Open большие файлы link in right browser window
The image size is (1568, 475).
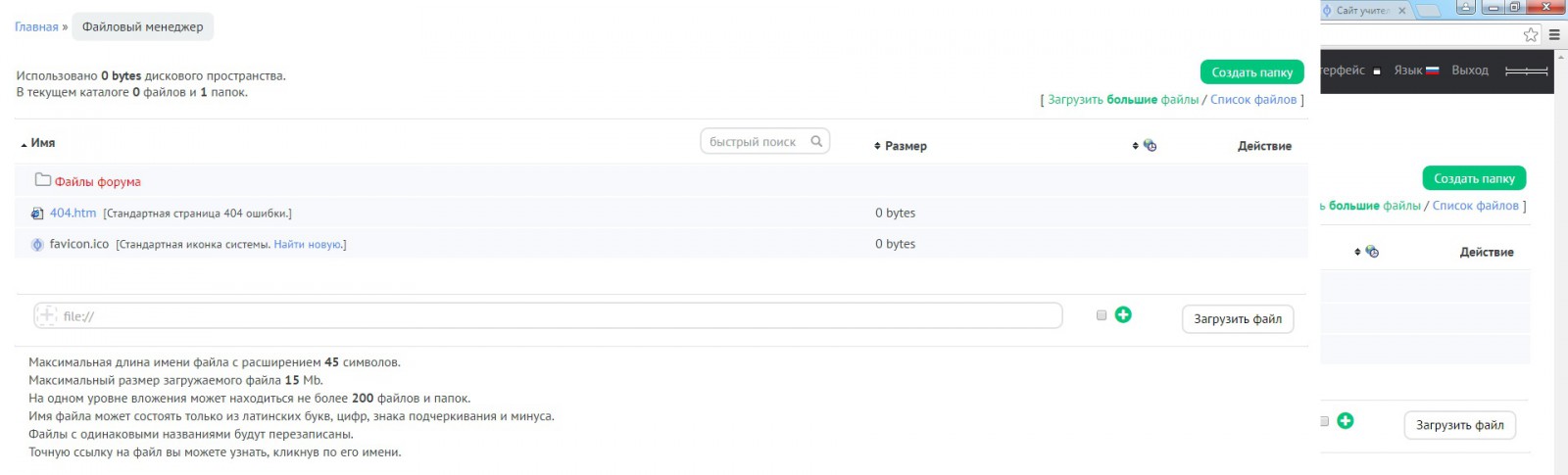coord(1371,206)
